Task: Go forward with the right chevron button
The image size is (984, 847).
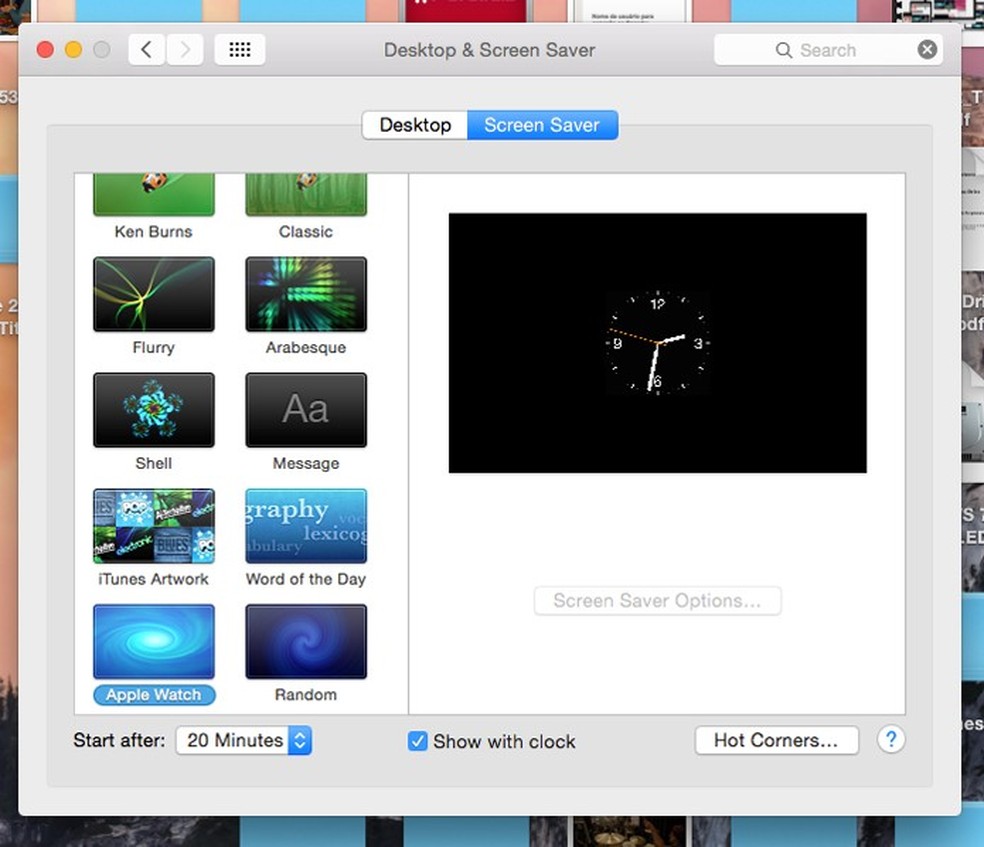Action: [x=184, y=50]
